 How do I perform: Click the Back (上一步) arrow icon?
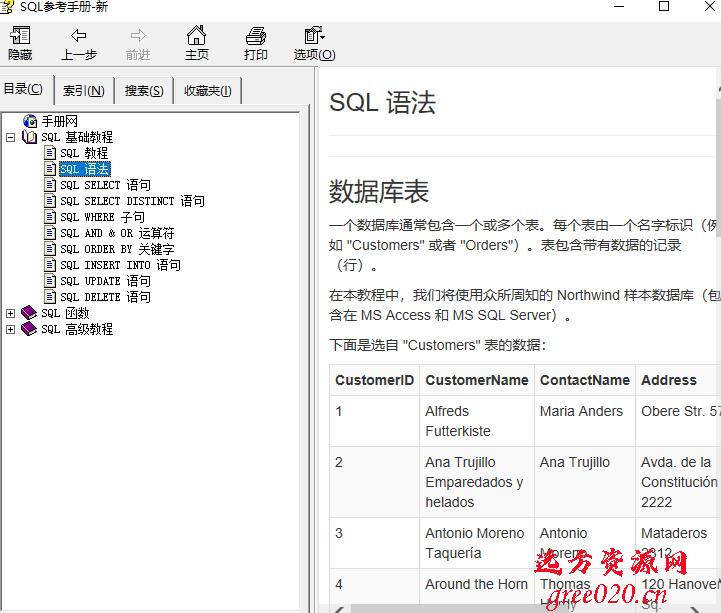(x=79, y=36)
